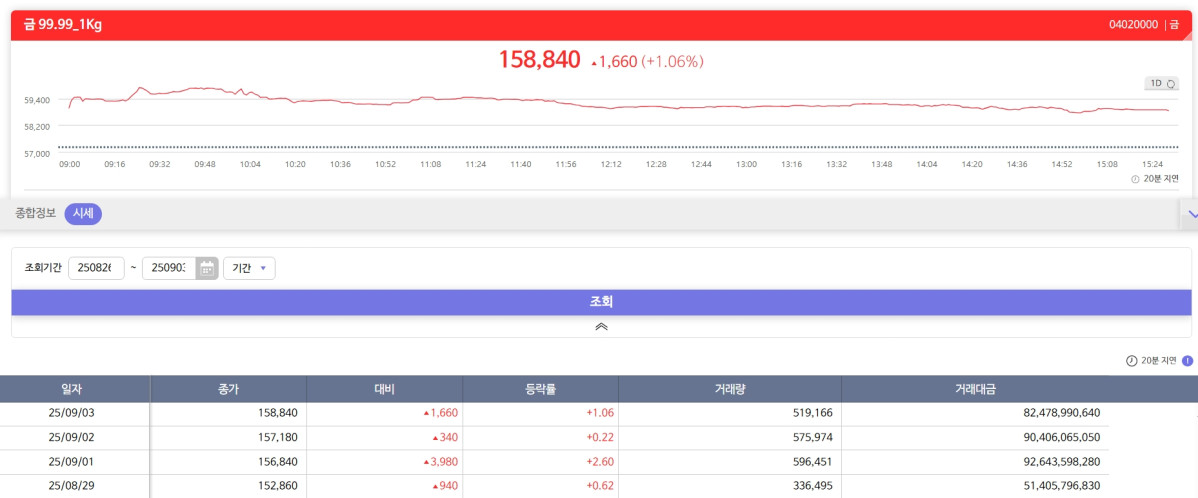Image resolution: width=1198 pixels, height=498 pixels.
Task: Click volume value 596,451
Action: (x=813, y=461)
